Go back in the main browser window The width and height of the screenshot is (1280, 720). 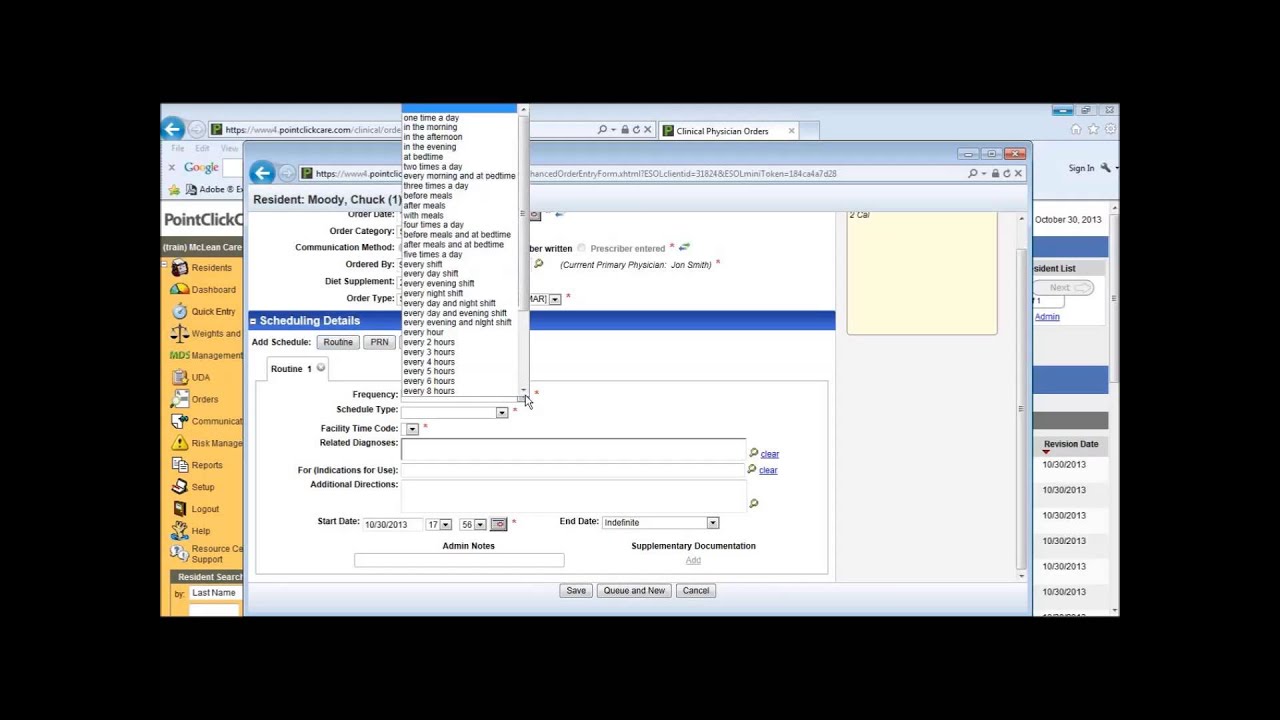tap(172, 129)
